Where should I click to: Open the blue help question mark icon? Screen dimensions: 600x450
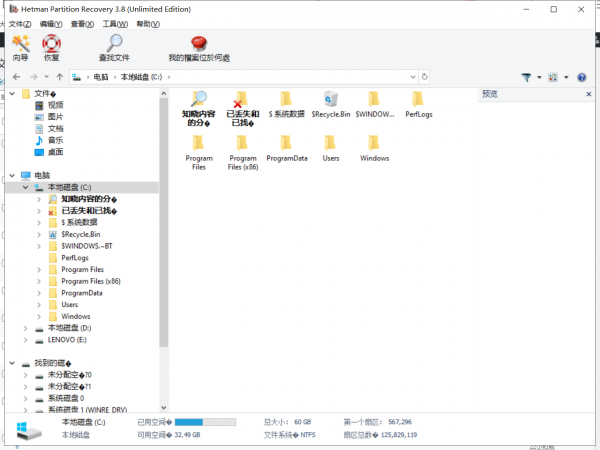[582, 77]
